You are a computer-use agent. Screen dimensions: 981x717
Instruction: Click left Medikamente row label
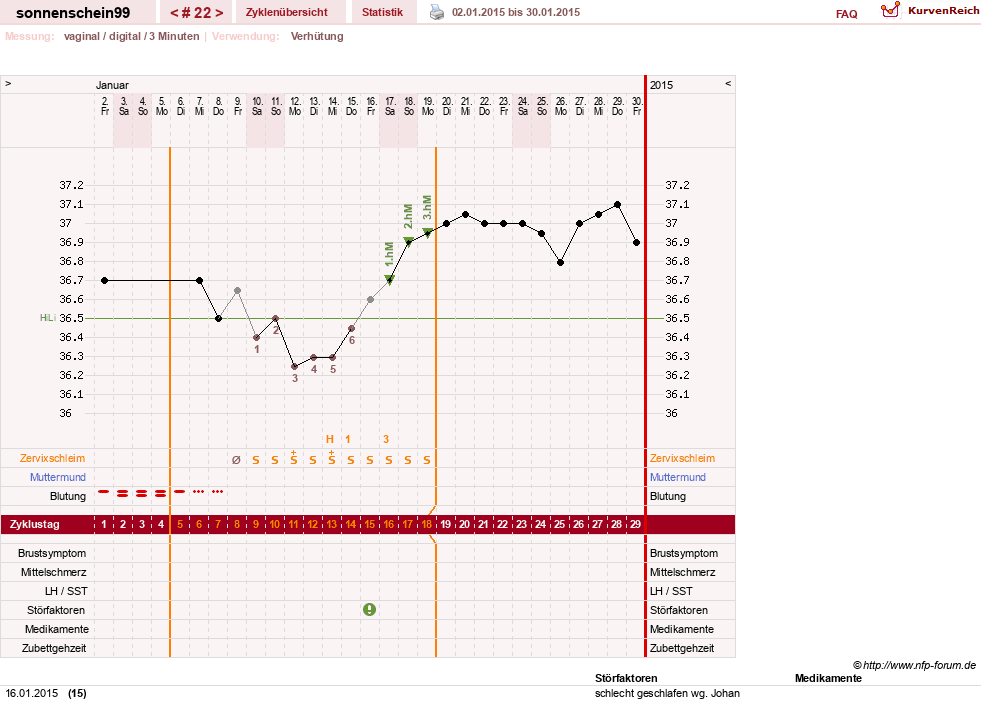click(56, 629)
